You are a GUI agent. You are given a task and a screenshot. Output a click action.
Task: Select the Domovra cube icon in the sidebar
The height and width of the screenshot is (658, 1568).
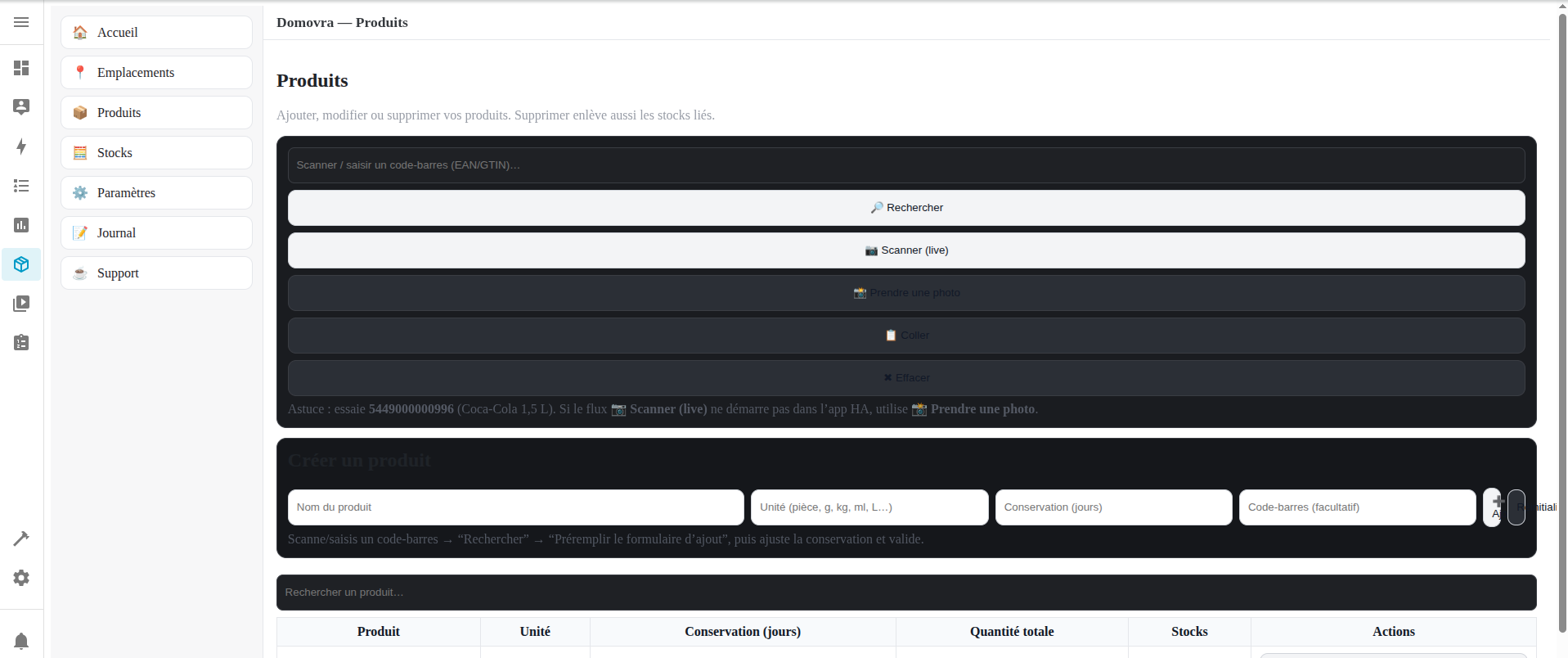click(21, 264)
